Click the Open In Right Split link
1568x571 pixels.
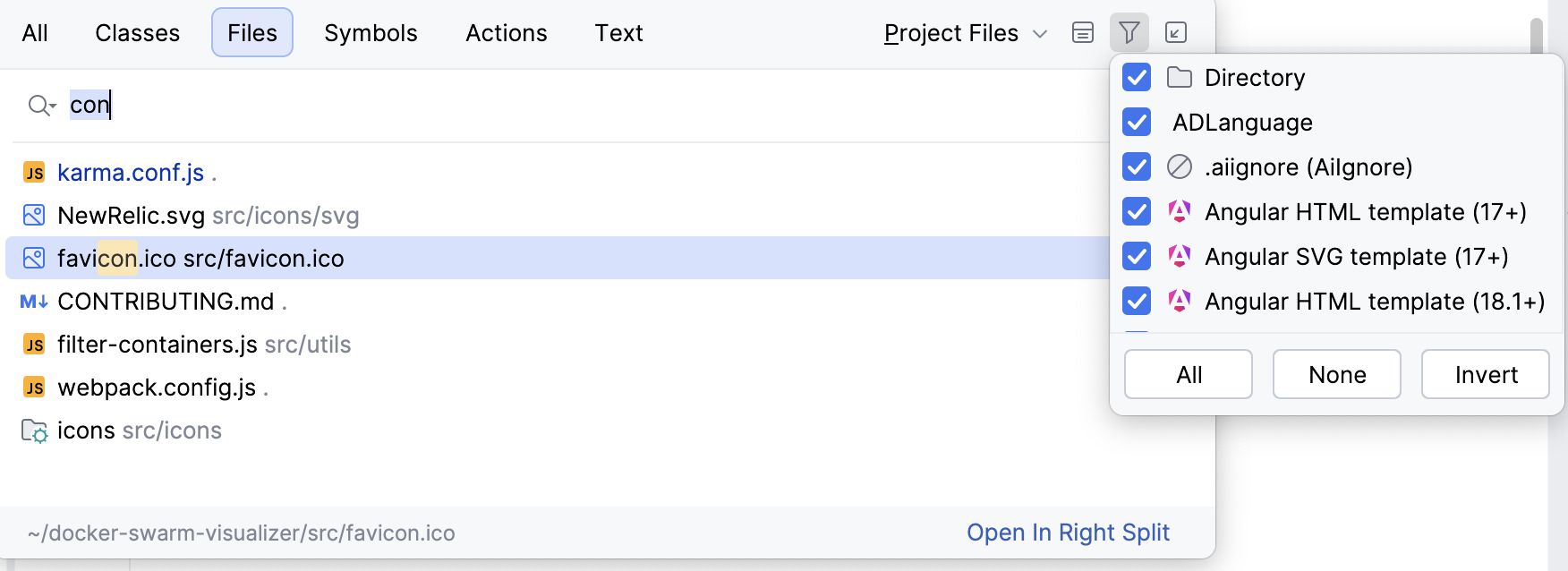(x=1068, y=533)
